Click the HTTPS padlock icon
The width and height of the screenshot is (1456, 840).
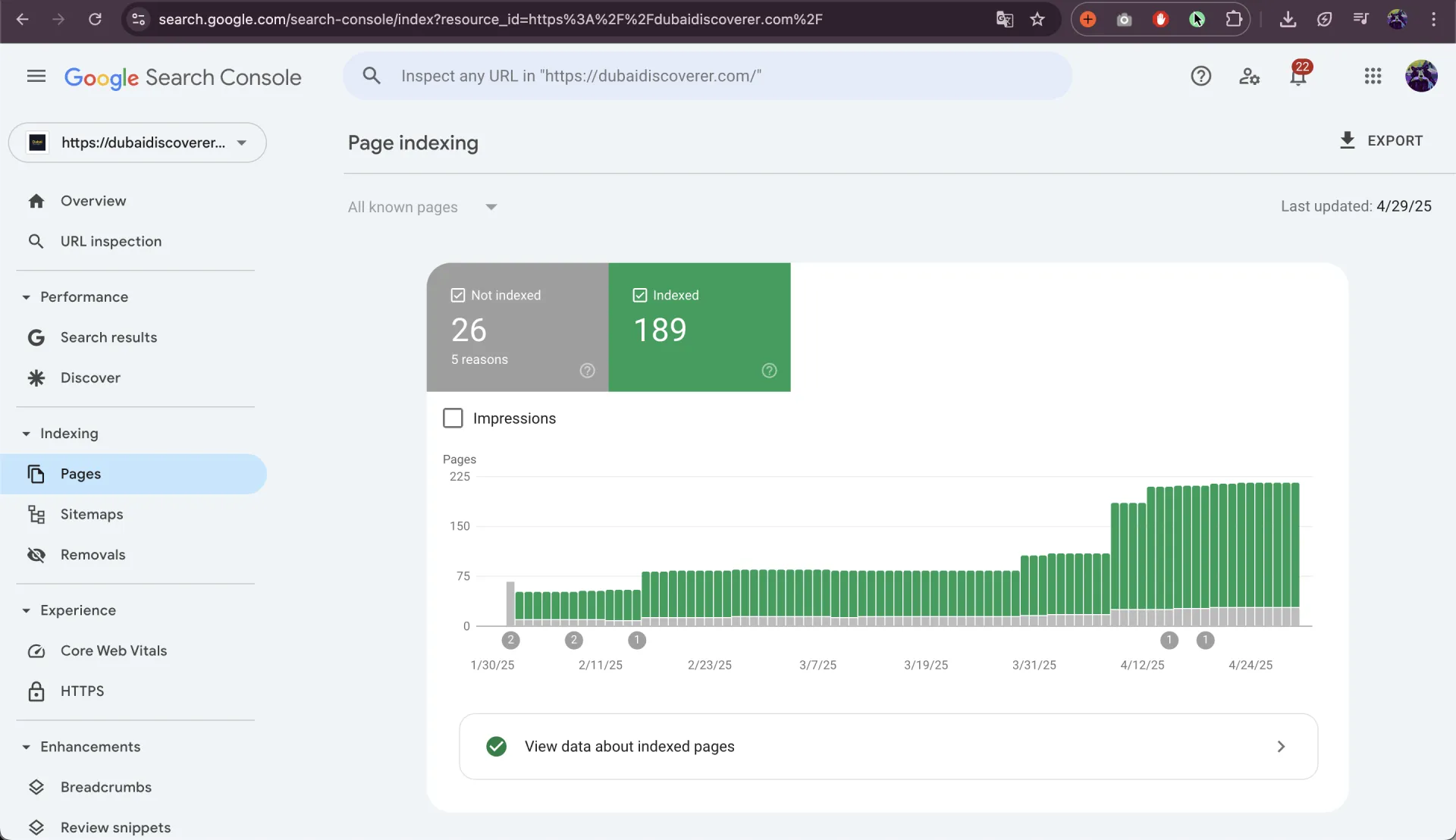click(x=36, y=691)
